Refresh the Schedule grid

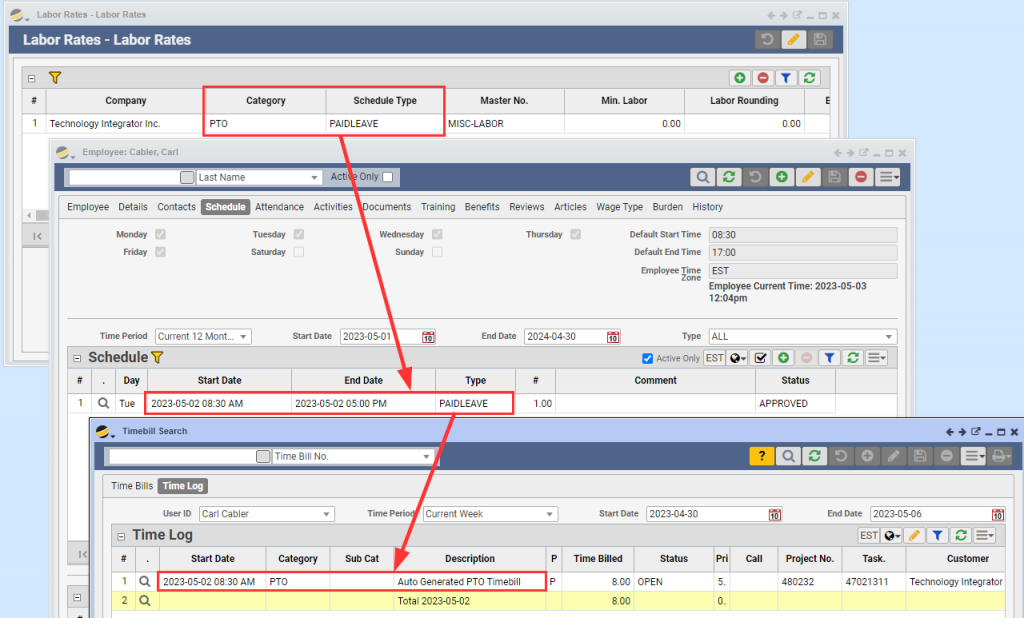click(852, 357)
